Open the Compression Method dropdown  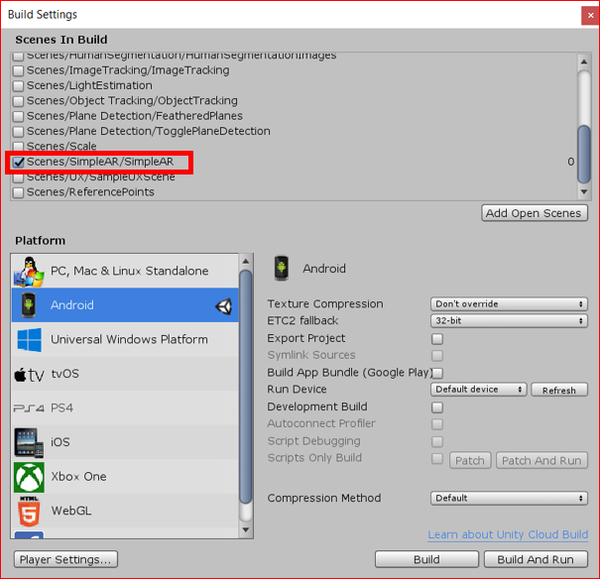click(x=509, y=498)
